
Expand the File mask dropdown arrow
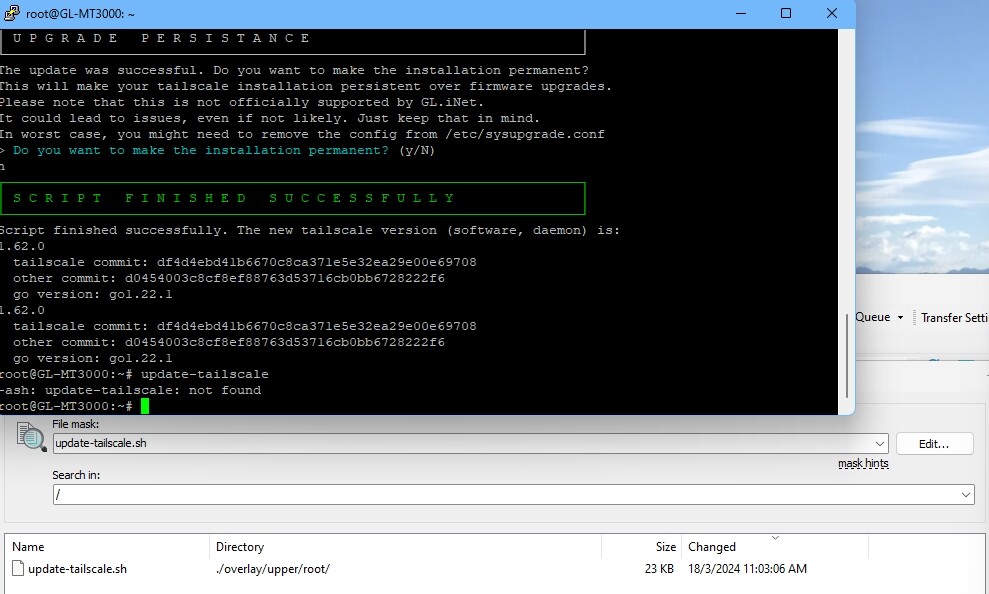(x=880, y=443)
